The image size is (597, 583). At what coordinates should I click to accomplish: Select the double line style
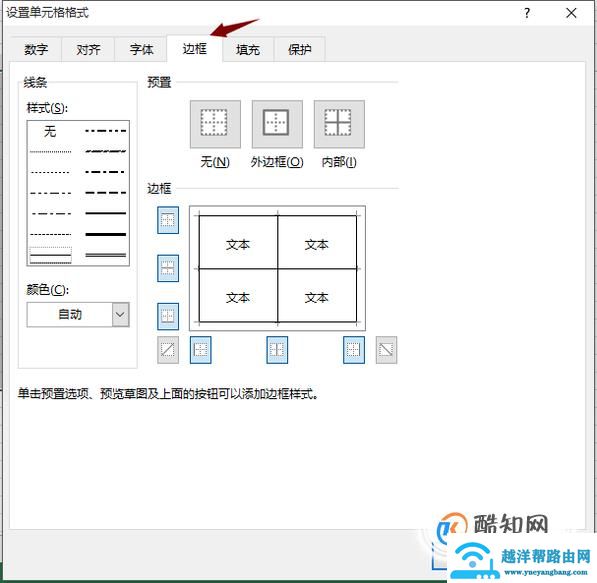coord(105,255)
